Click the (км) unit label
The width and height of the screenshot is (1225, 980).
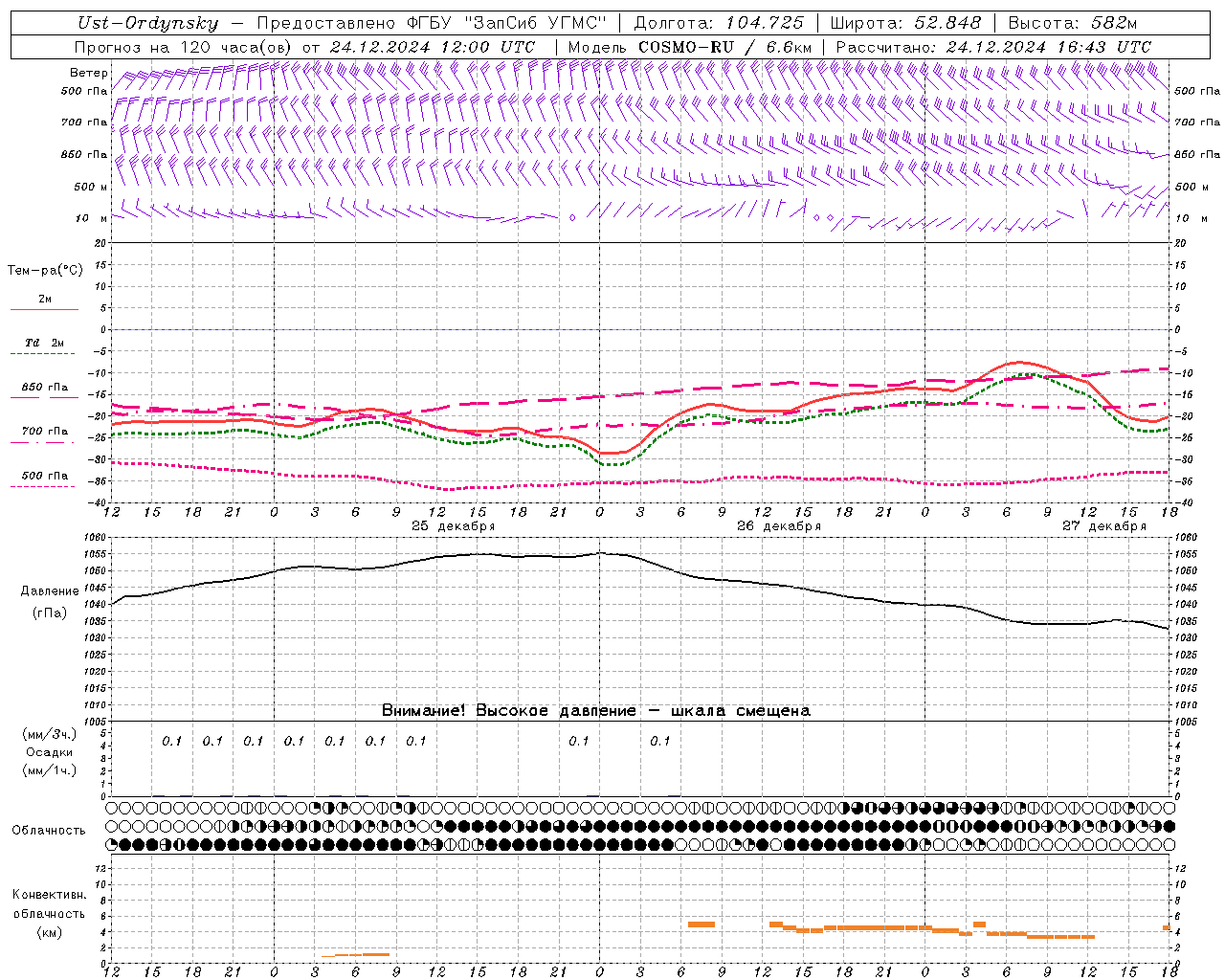click(x=49, y=932)
